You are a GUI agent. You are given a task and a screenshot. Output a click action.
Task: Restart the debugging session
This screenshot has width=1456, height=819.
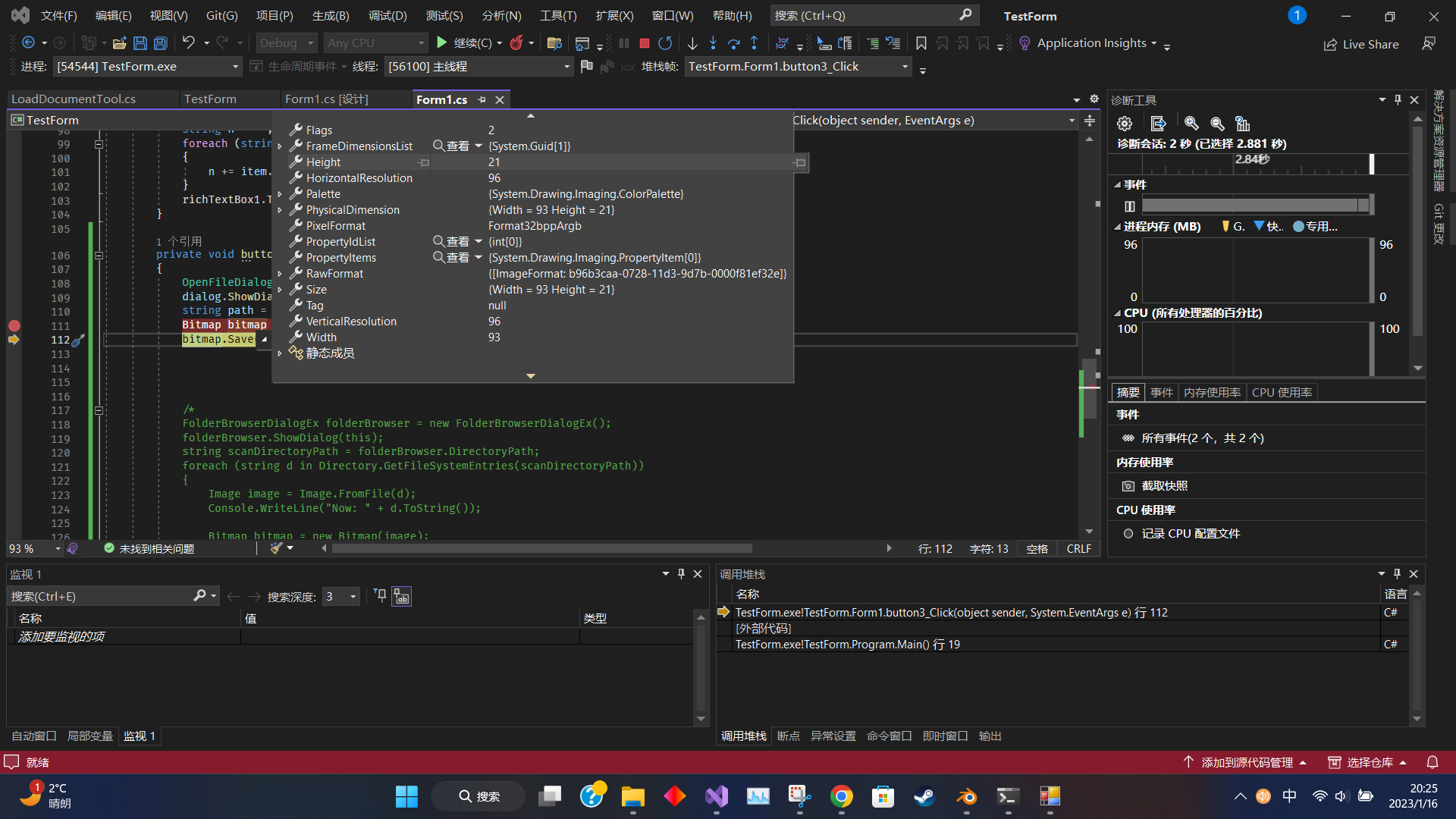(665, 43)
